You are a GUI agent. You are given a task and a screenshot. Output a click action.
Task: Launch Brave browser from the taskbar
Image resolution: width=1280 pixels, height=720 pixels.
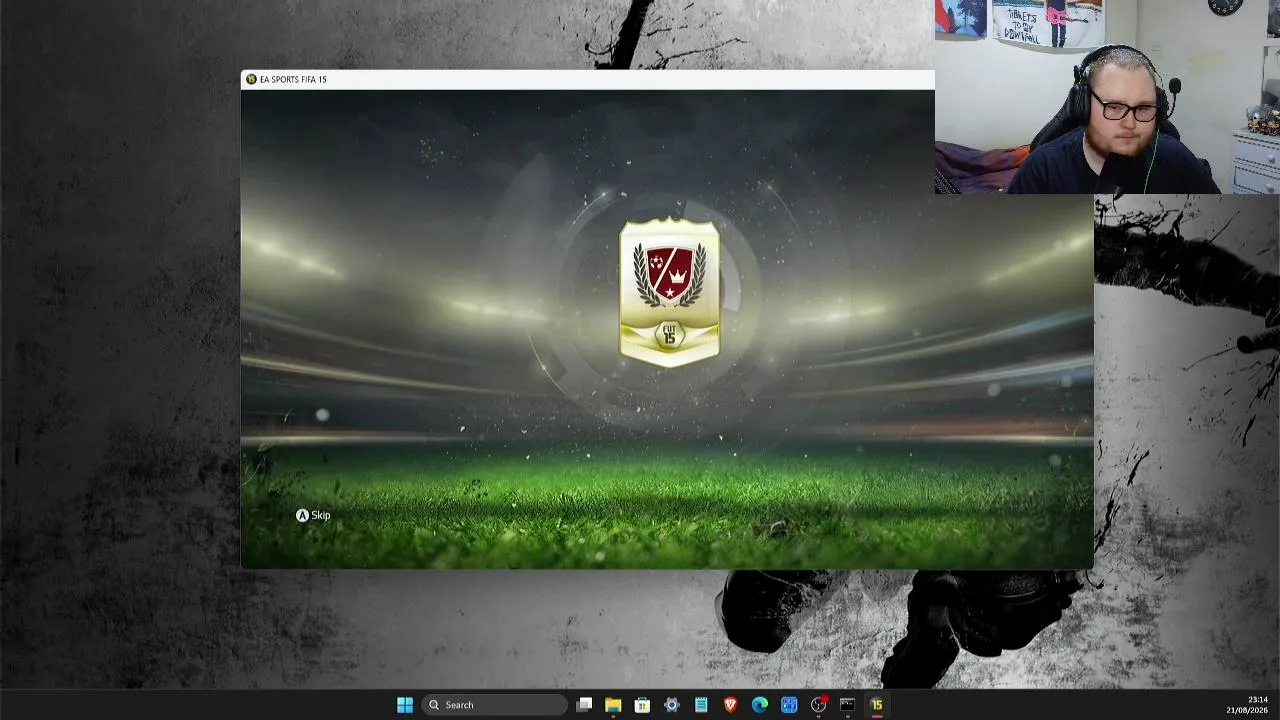pyautogui.click(x=730, y=705)
